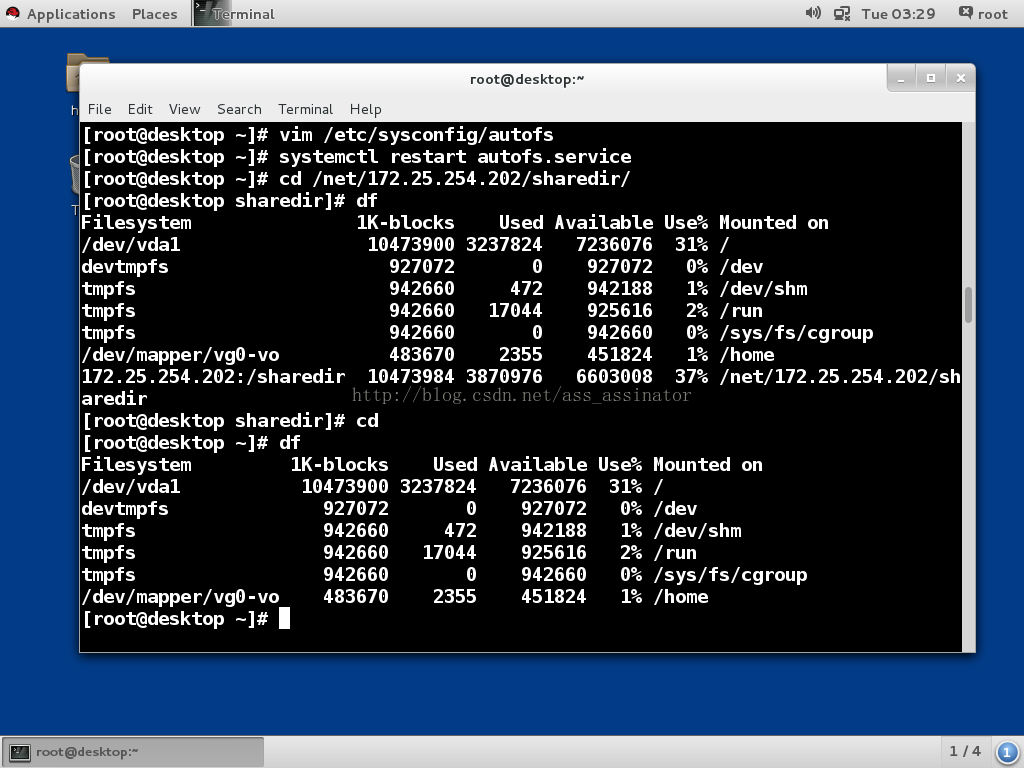
Task: Select the root@desktop:~ taskbar button
Action: [x=133, y=752]
